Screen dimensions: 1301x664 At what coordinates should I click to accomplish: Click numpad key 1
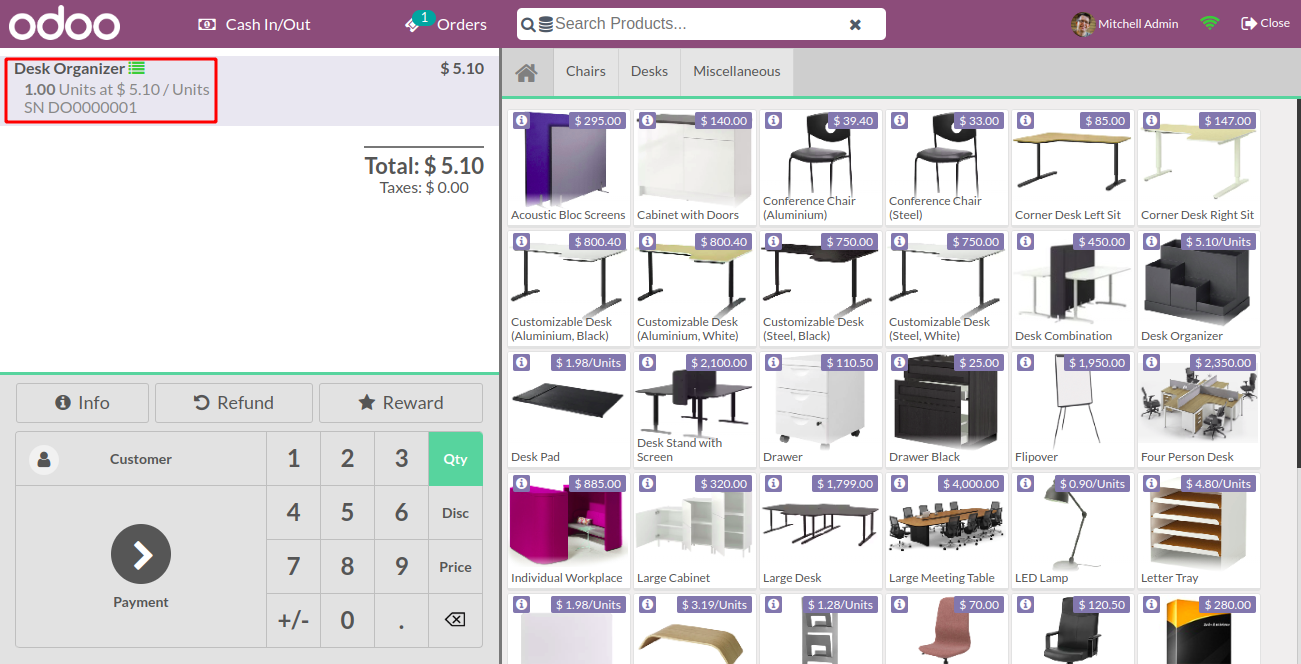[x=293, y=459]
